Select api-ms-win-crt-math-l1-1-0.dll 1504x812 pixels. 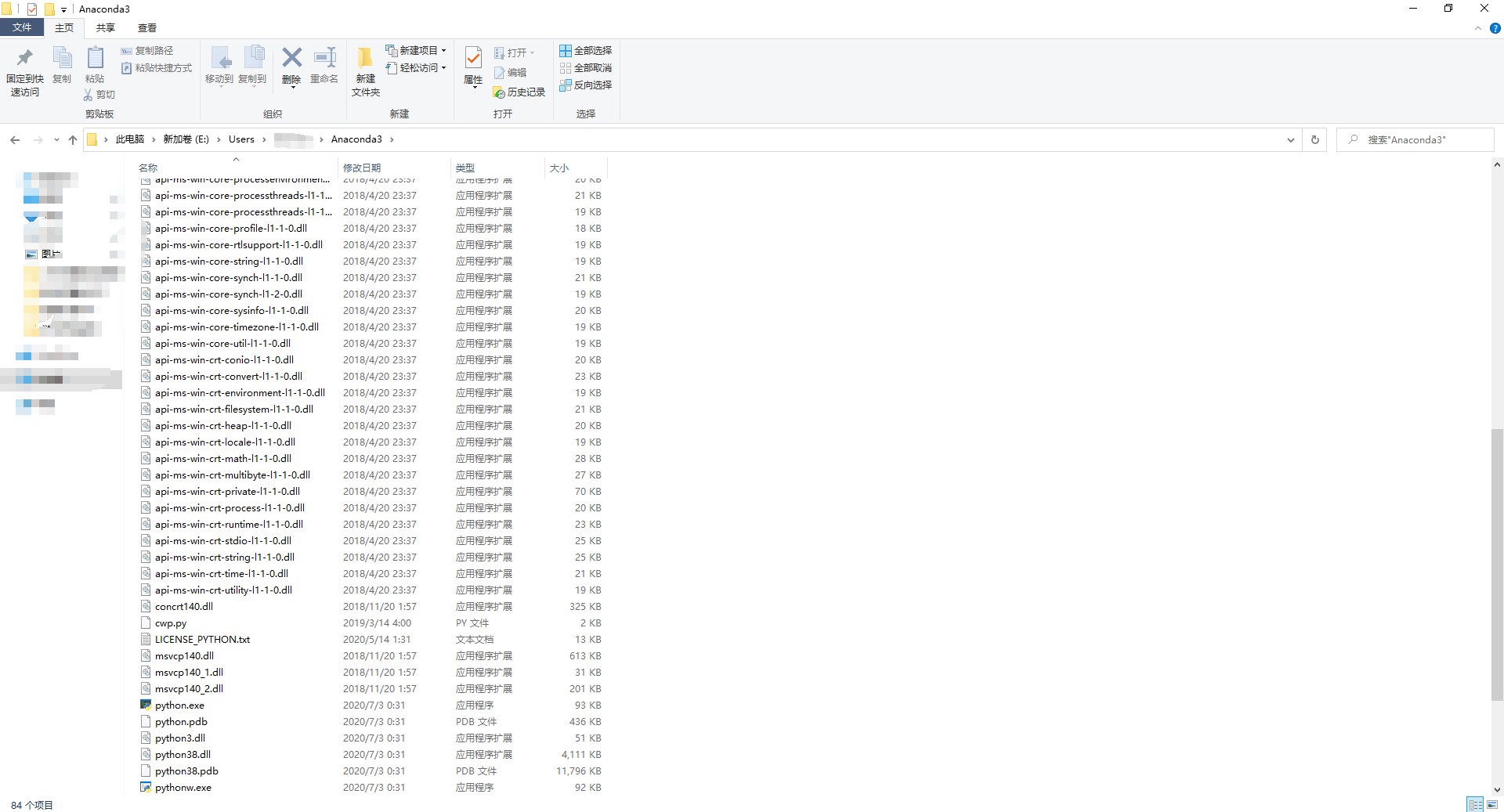223,459
